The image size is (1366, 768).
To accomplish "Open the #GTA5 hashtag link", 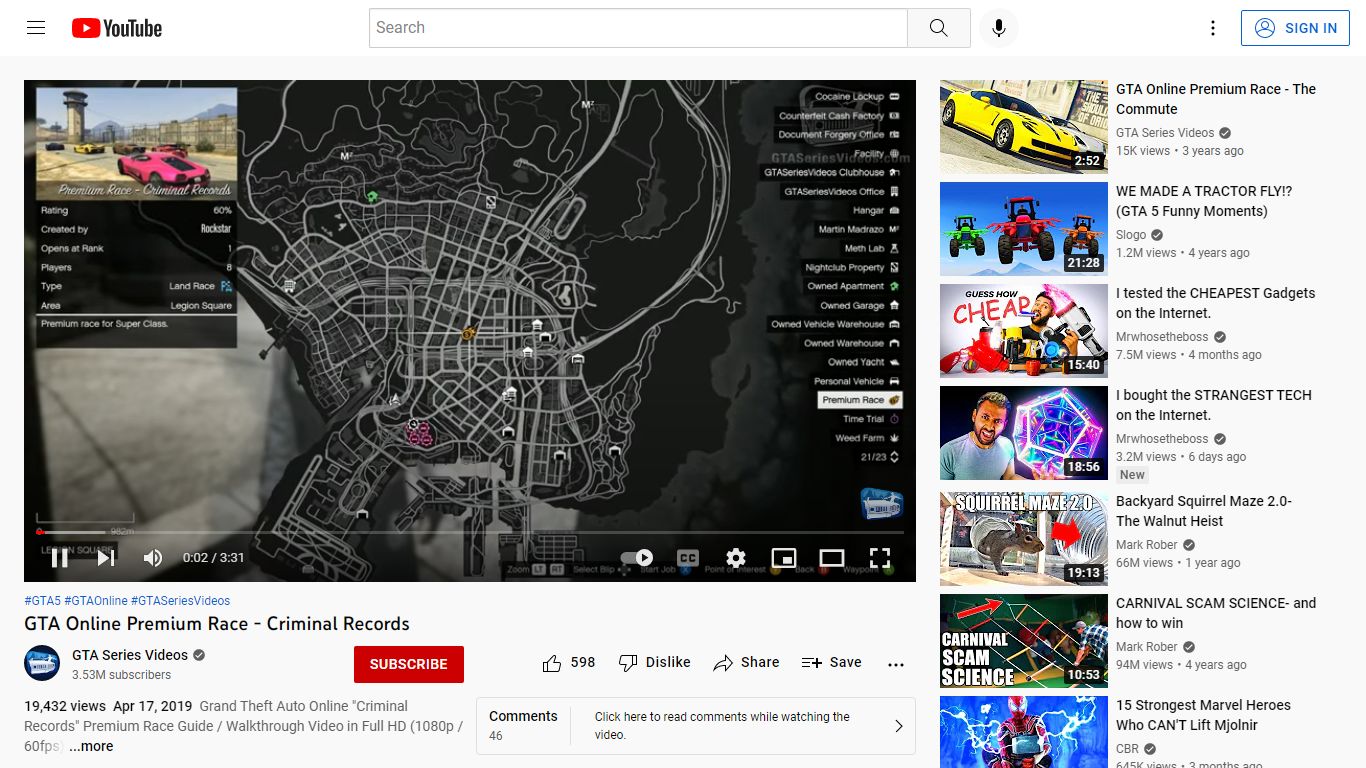I will click(x=42, y=601).
